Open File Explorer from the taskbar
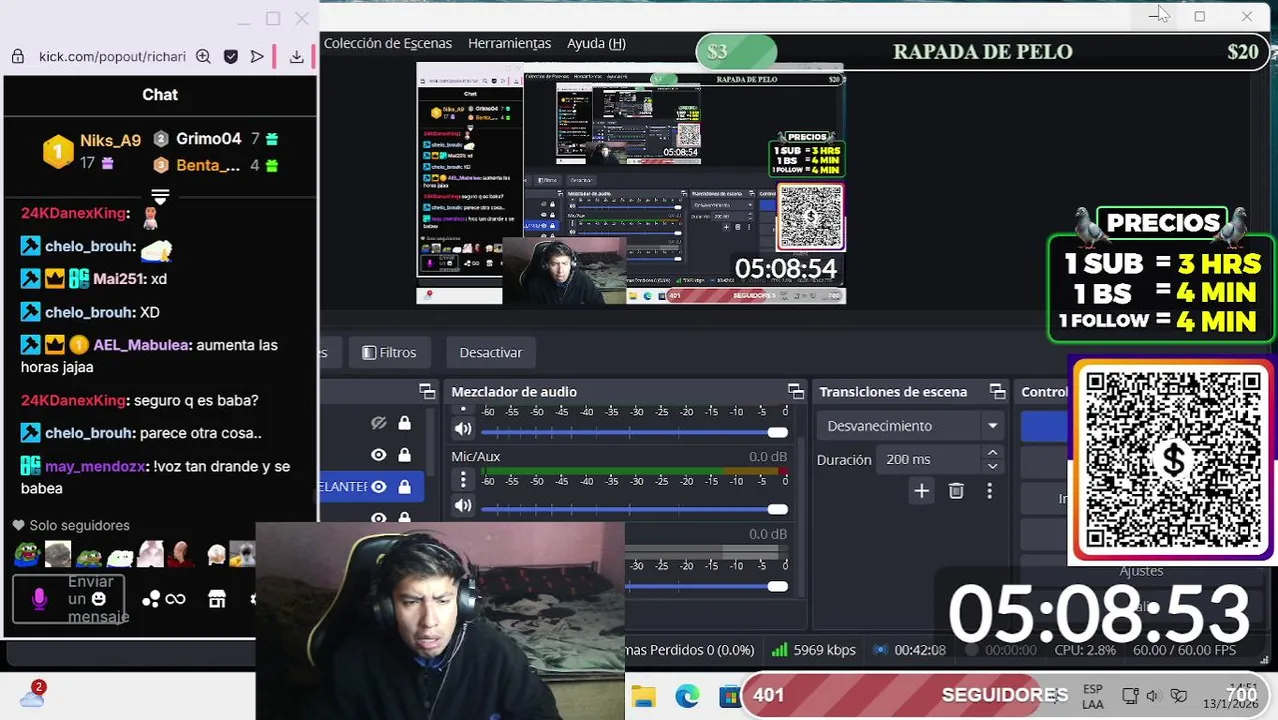The height and width of the screenshot is (720, 1278). (x=643, y=696)
